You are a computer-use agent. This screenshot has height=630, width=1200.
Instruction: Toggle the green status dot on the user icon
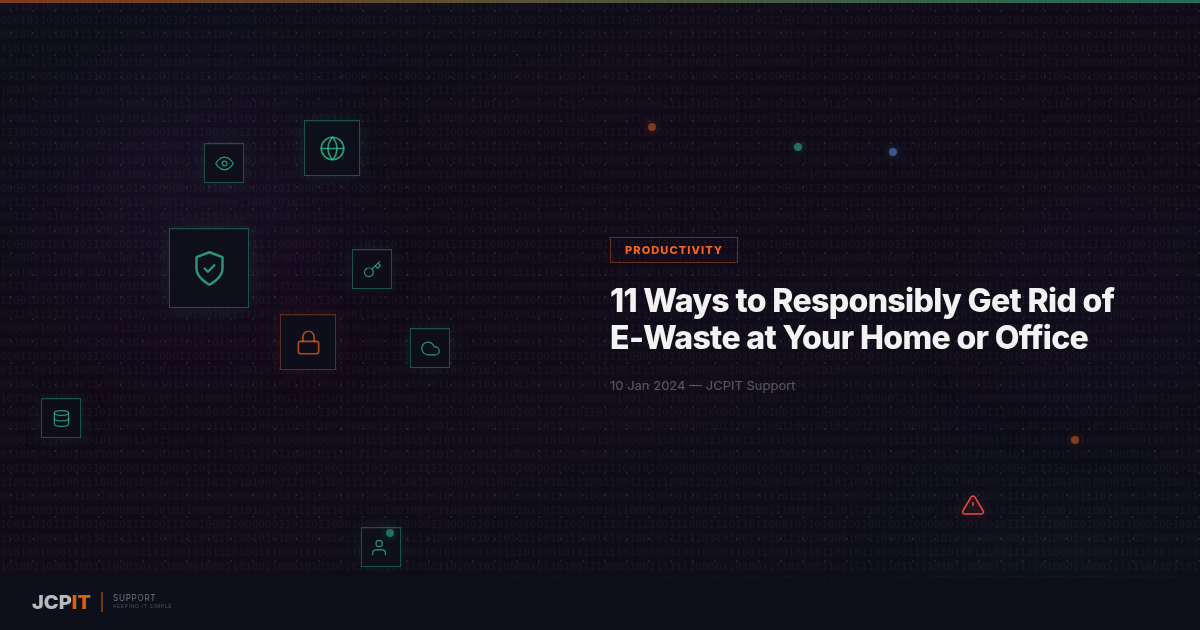pyautogui.click(x=390, y=532)
